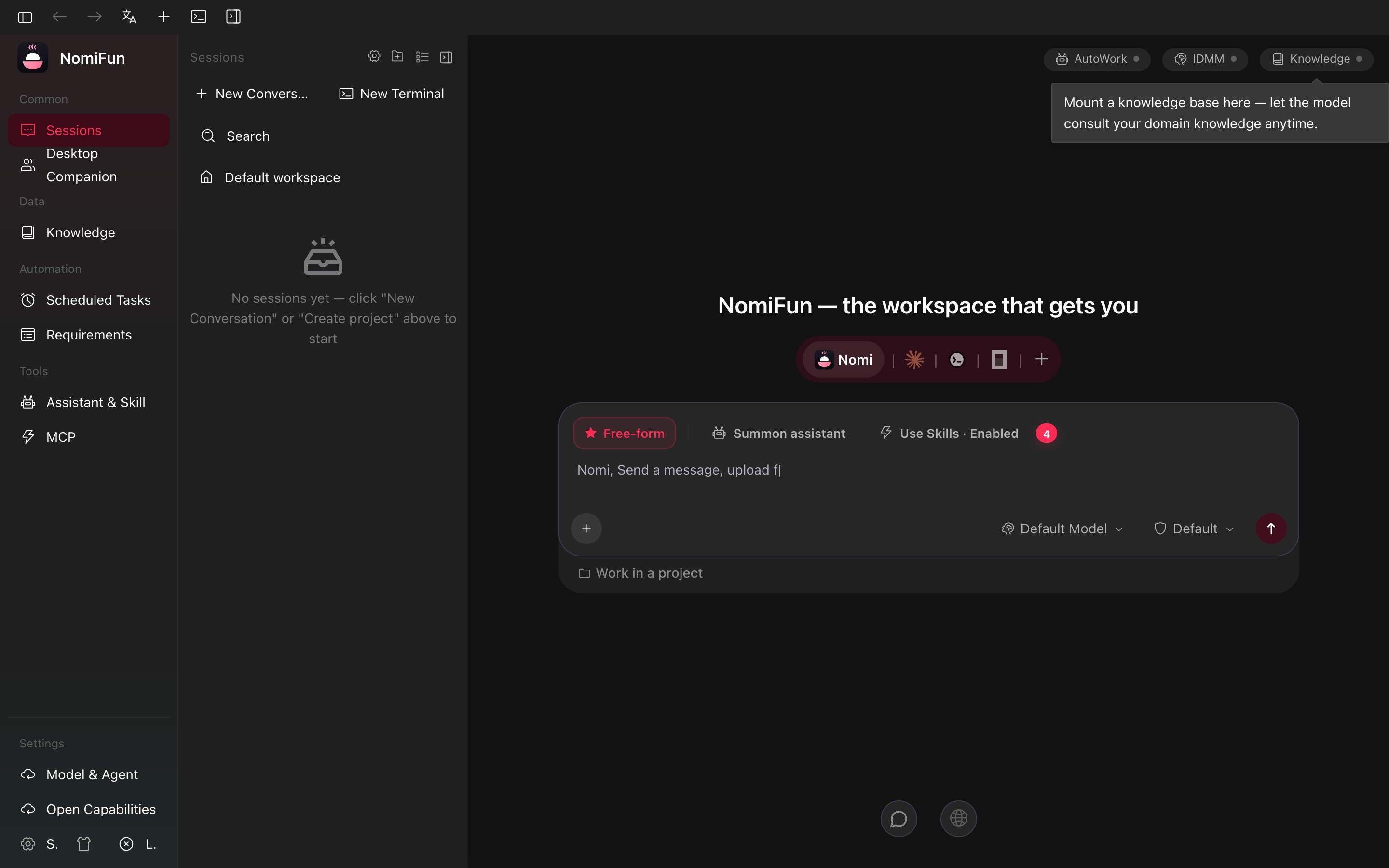
Task: Expand the Default permission dropdown
Action: click(1194, 529)
